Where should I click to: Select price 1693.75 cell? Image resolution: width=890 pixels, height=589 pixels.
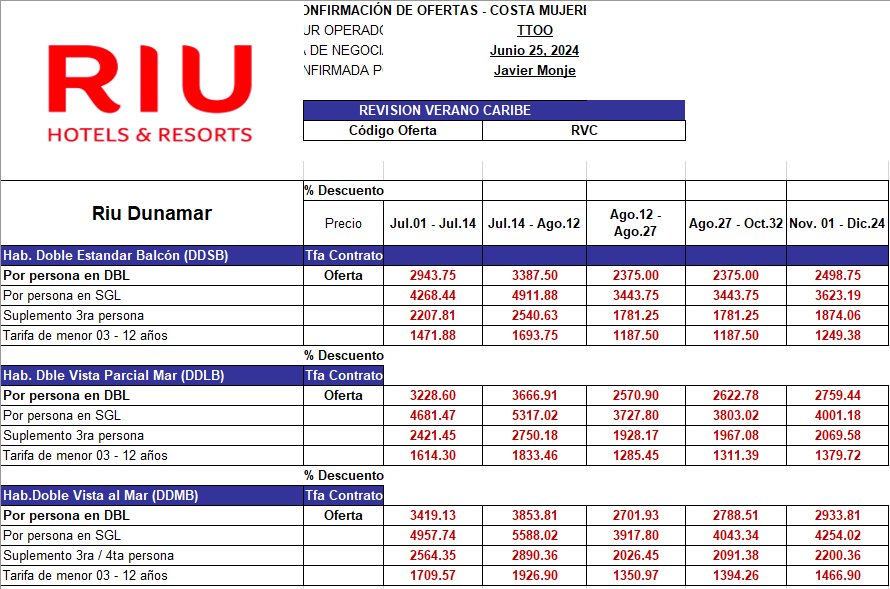click(534, 335)
